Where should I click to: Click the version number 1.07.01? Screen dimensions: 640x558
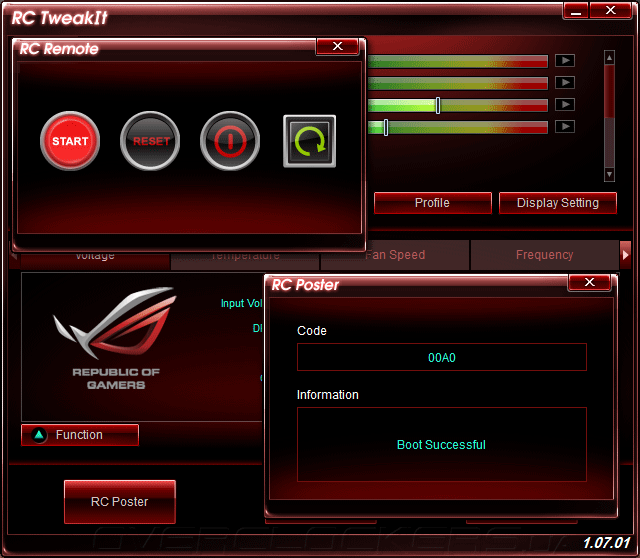(607, 543)
